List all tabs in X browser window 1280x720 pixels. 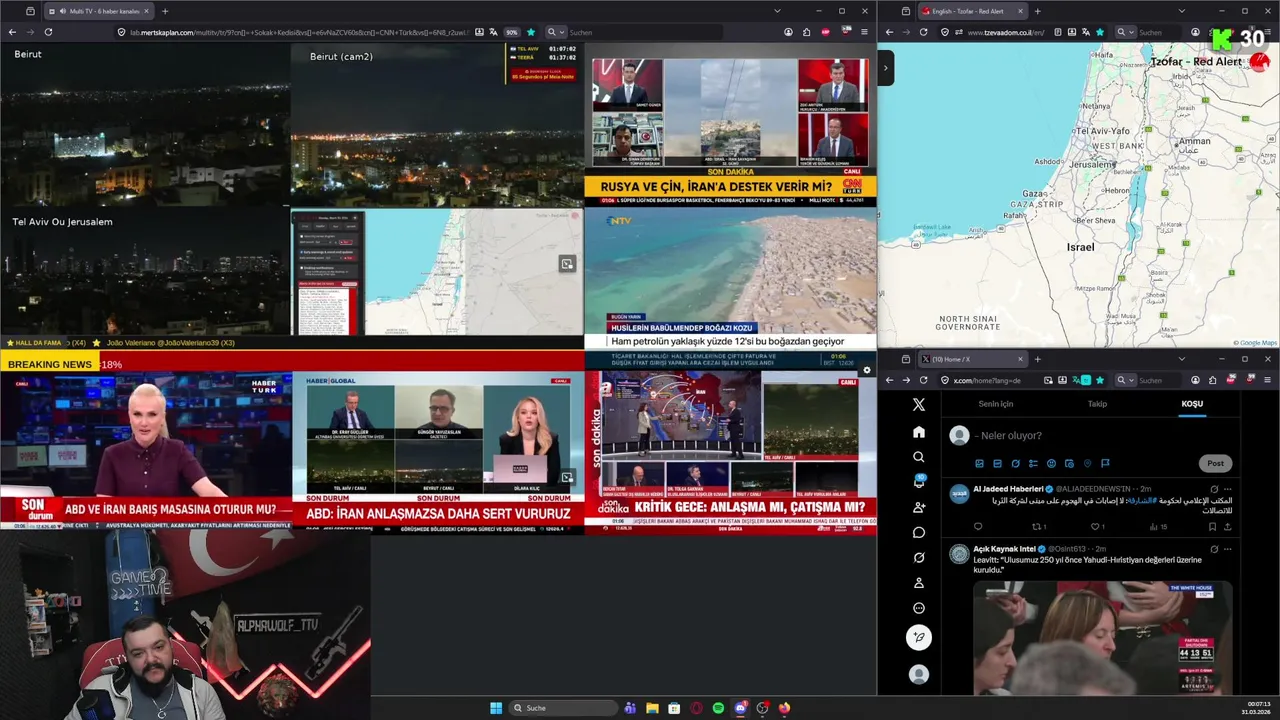[1181, 359]
